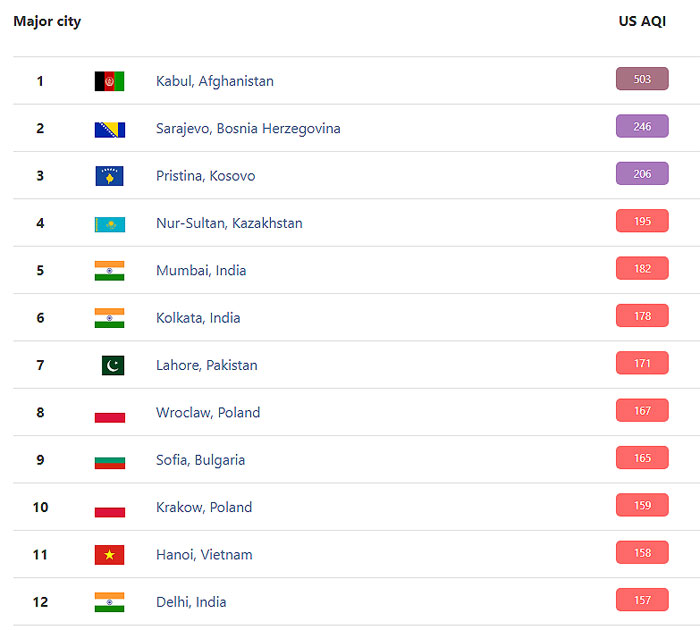
Task: Click the Kazakhstan flag icon
Action: (110, 225)
